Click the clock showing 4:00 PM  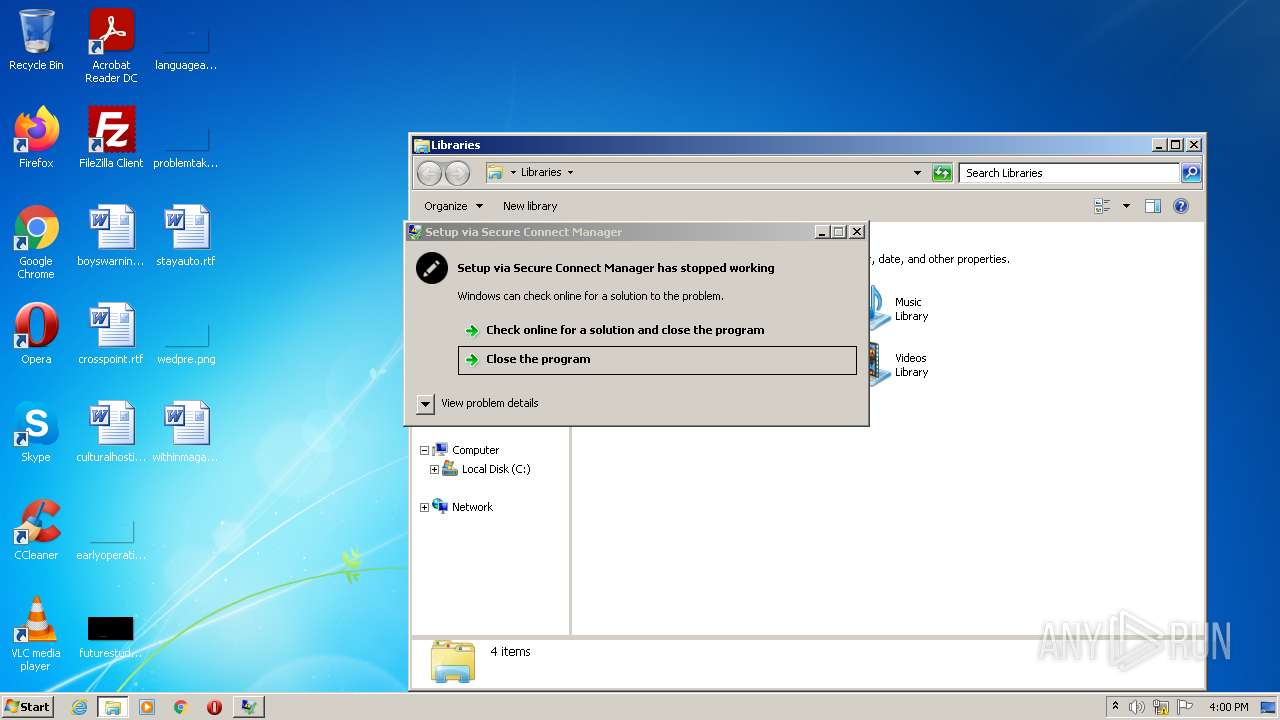point(1228,707)
